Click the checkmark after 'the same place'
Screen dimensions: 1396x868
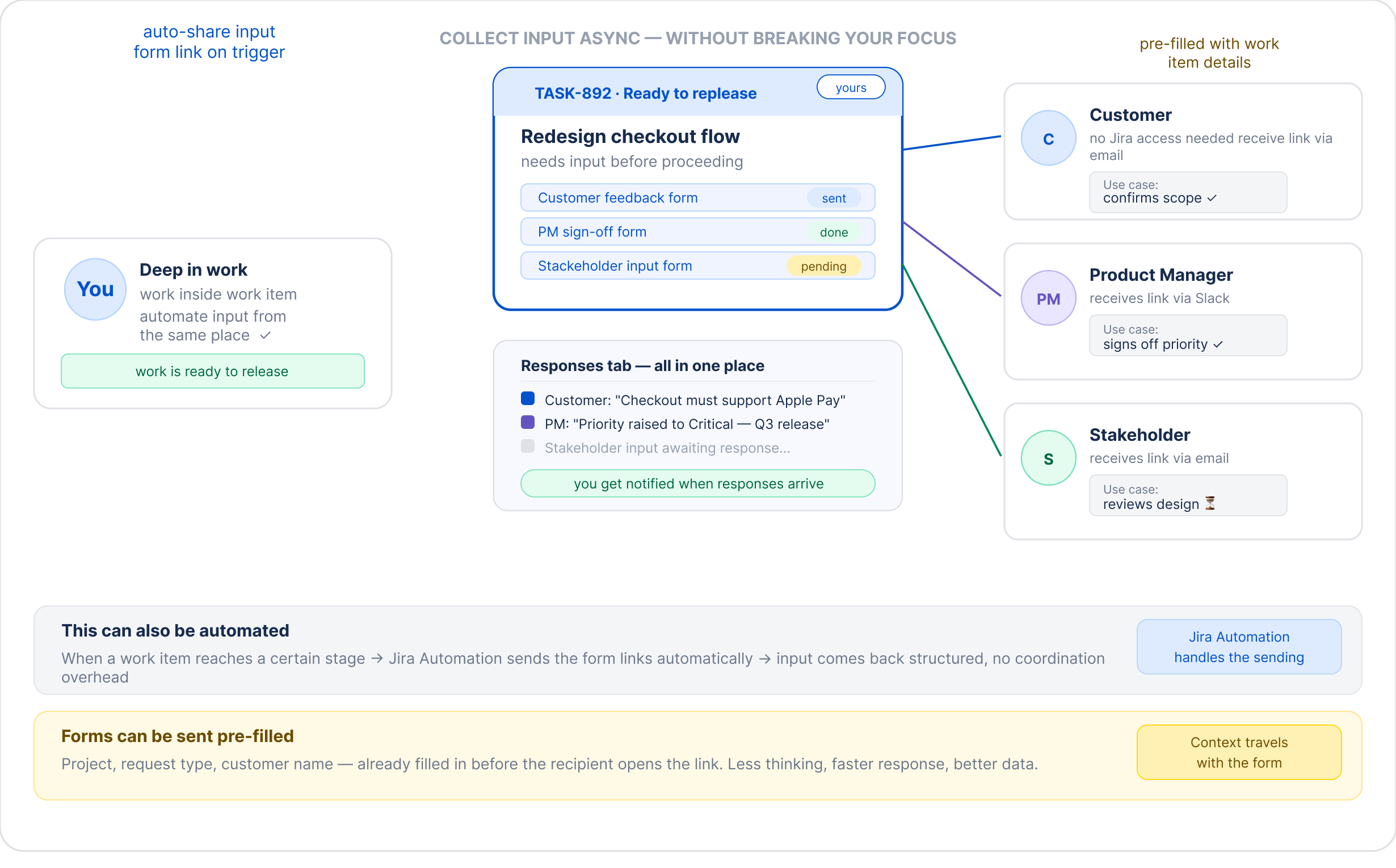(x=264, y=335)
